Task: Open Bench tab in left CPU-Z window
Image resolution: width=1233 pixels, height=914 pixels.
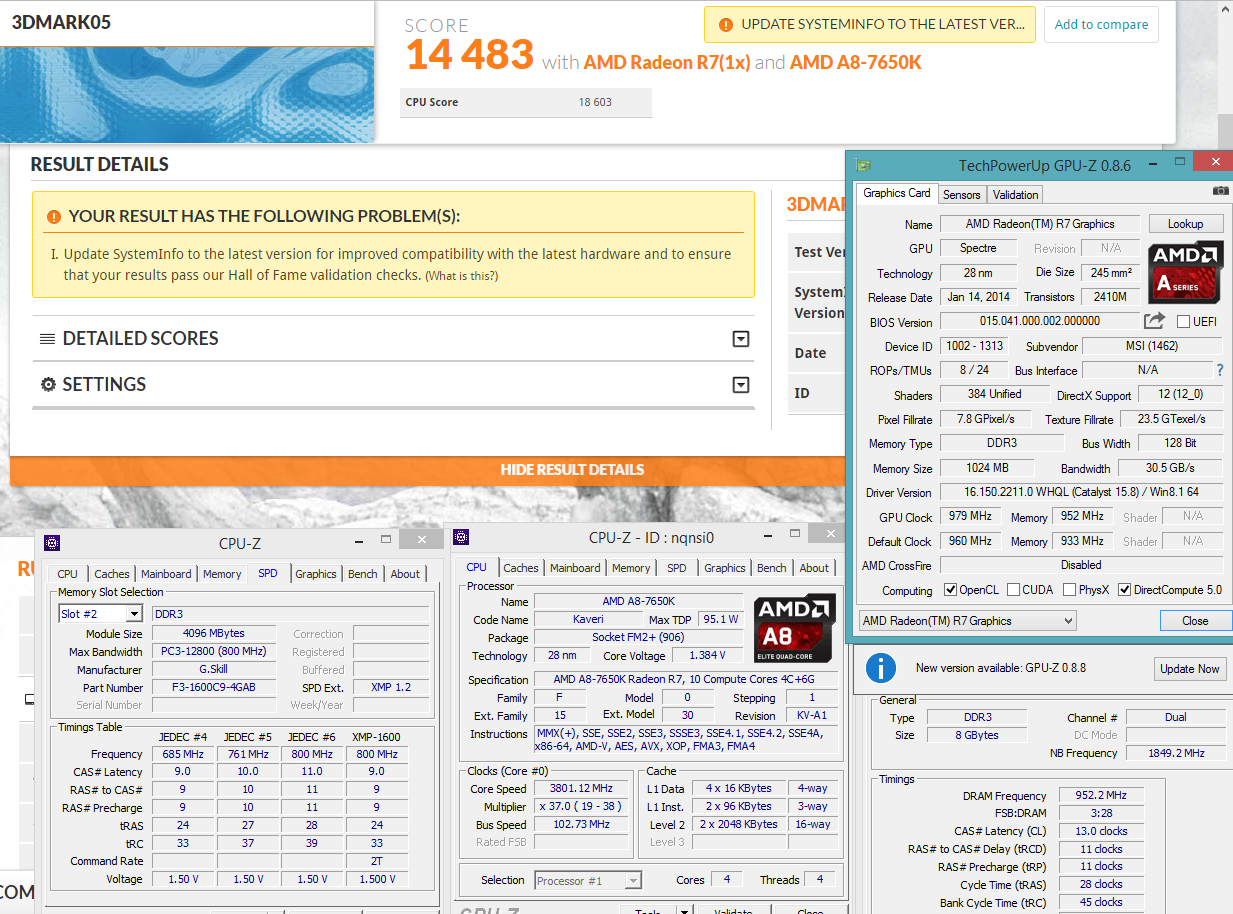Action: coord(363,574)
